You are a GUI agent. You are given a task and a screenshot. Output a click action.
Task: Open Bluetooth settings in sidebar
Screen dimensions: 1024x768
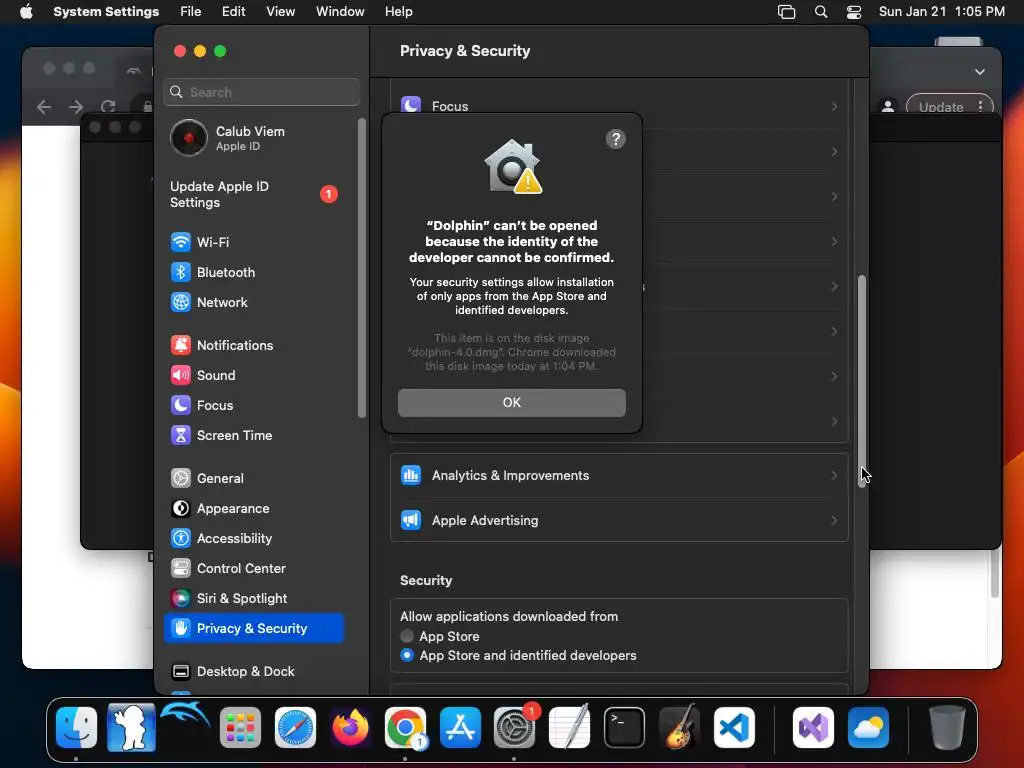coord(253,272)
